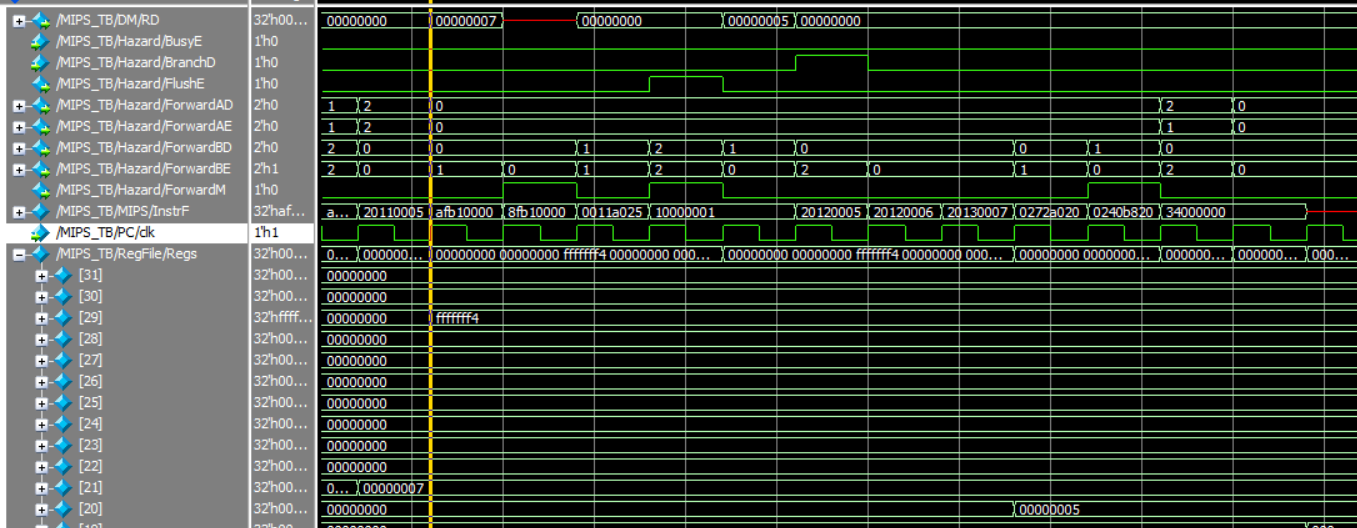1357x528 pixels.
Task: Click the signal icon for Hazard/BranchD
Action: 41,63
